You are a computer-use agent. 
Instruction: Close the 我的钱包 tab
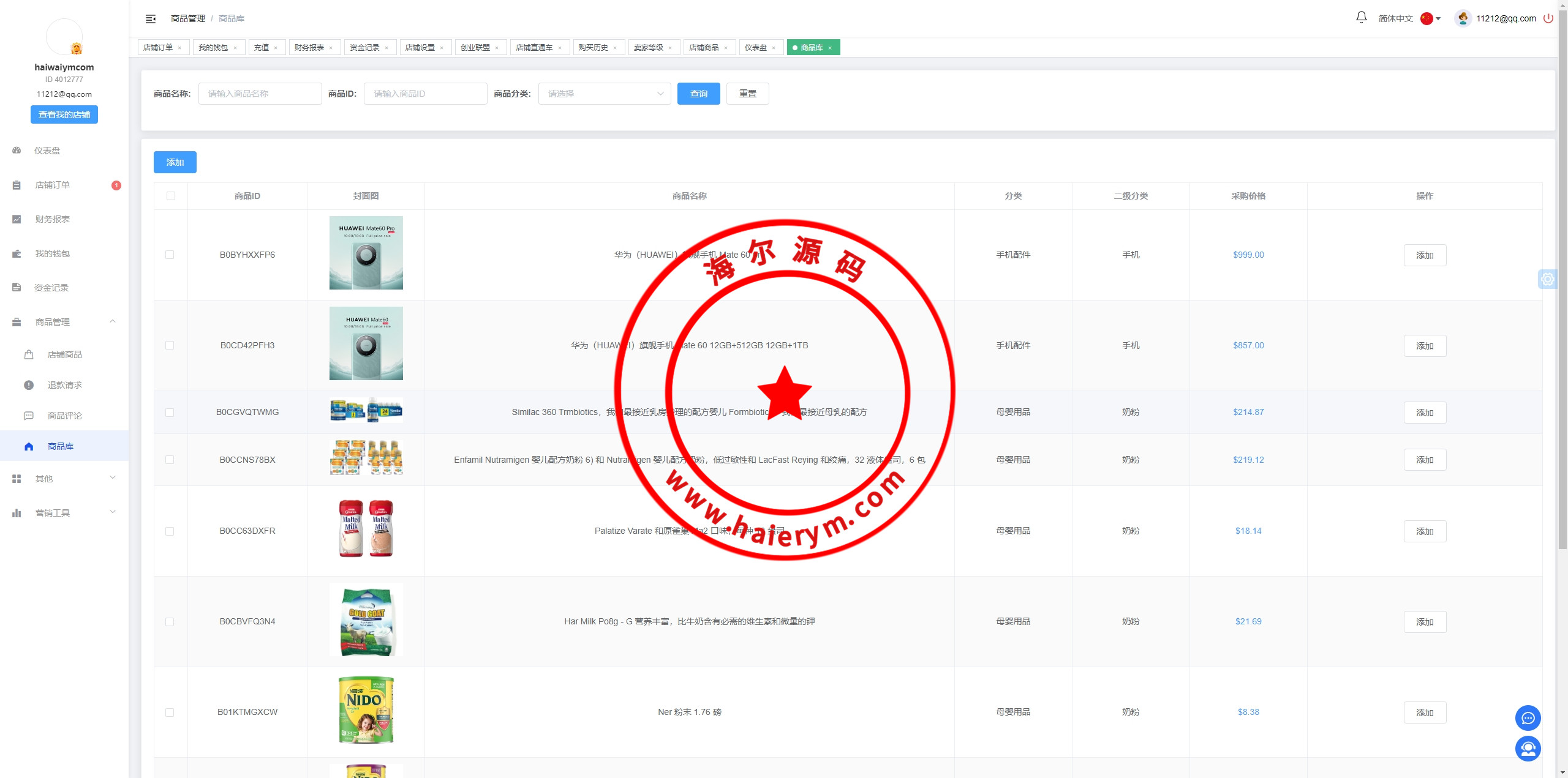(235, 48)
